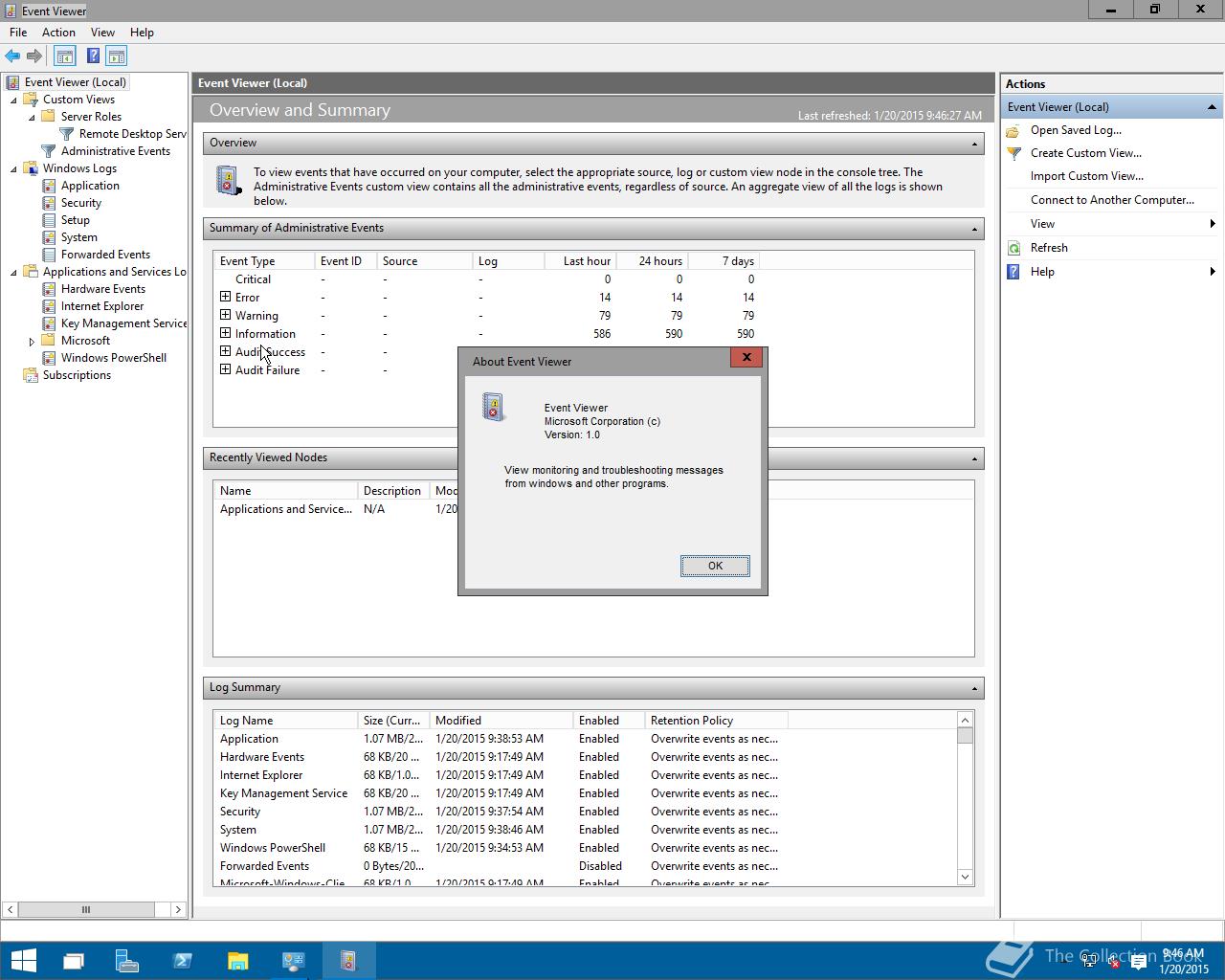Screen dimensions: 1225x980
Task: Open PowerShell from the taskbar
Action: tap(183, 961)
